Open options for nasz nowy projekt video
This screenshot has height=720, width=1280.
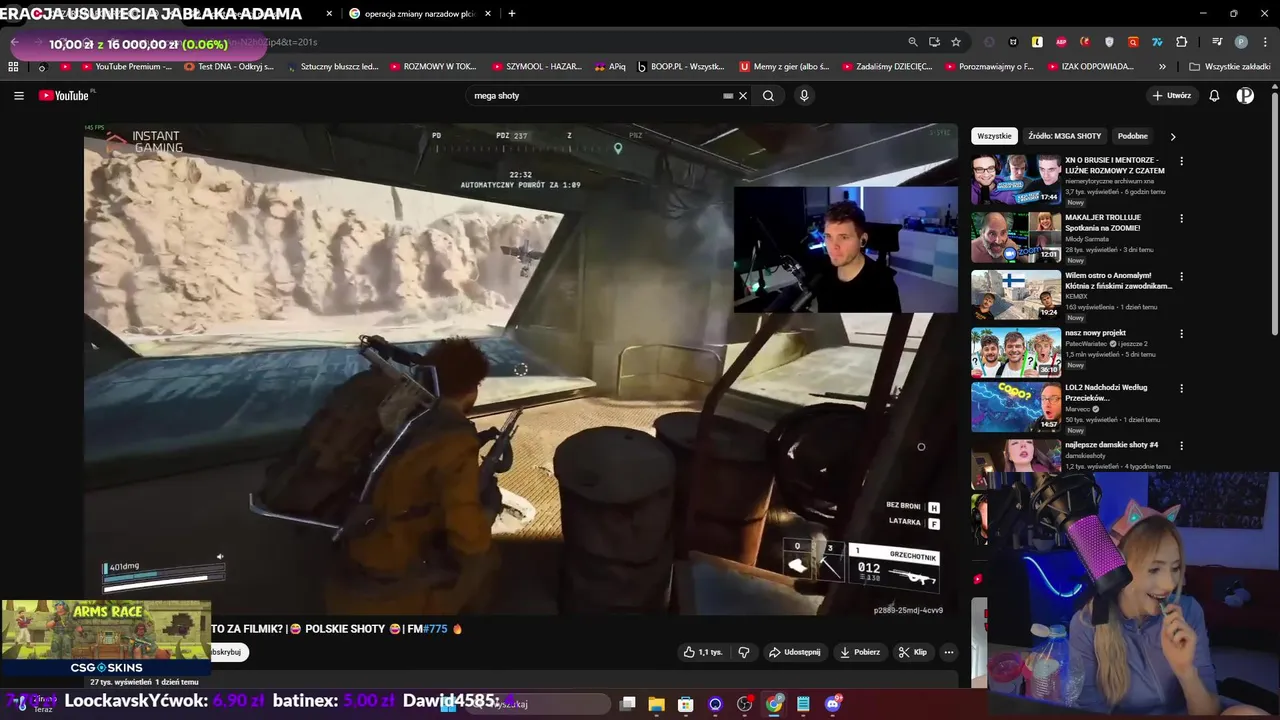tap(1181, 334)
